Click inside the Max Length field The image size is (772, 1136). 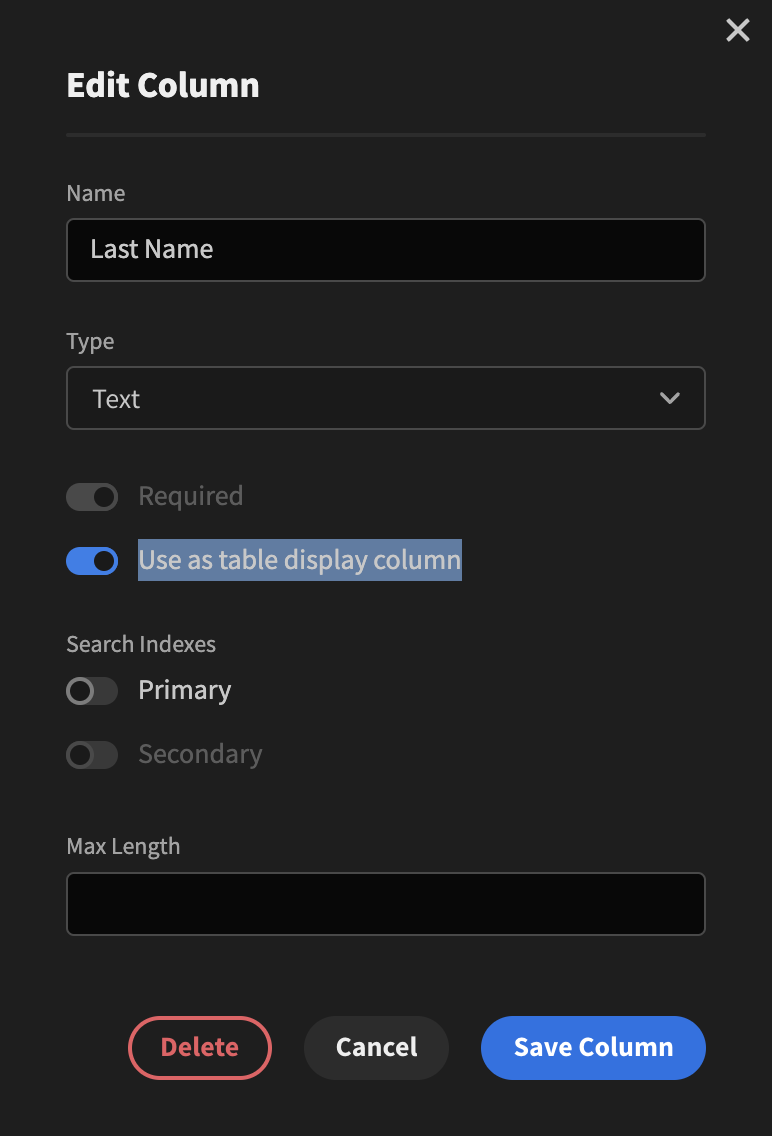click(386, 904)
